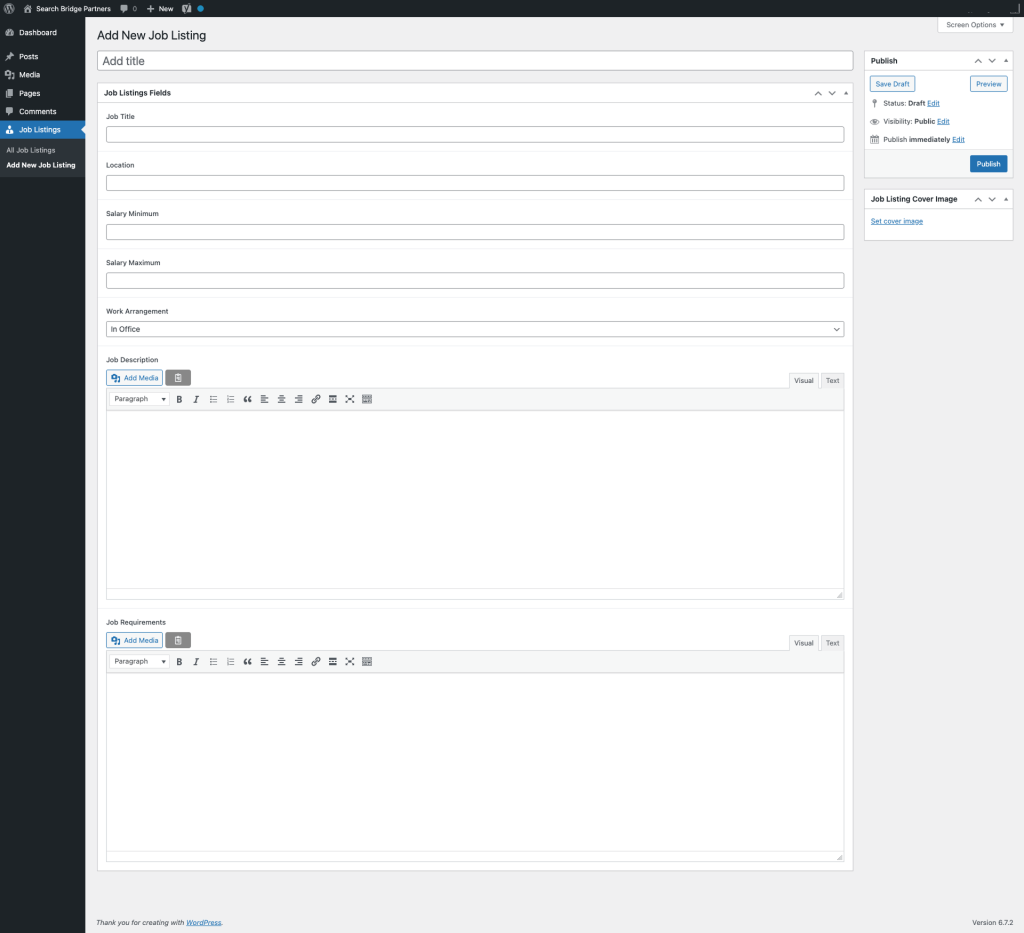1024x933 pixels.
Task: Insert numbered list in Job Requirements editor
Action: tap(231, 661)
